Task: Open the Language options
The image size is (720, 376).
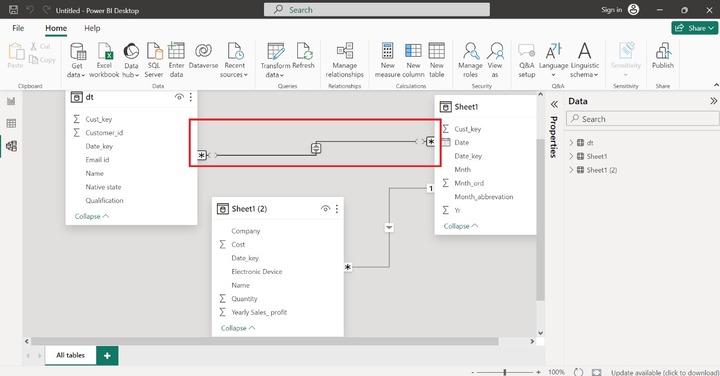Action: click(x=553, y=60)
